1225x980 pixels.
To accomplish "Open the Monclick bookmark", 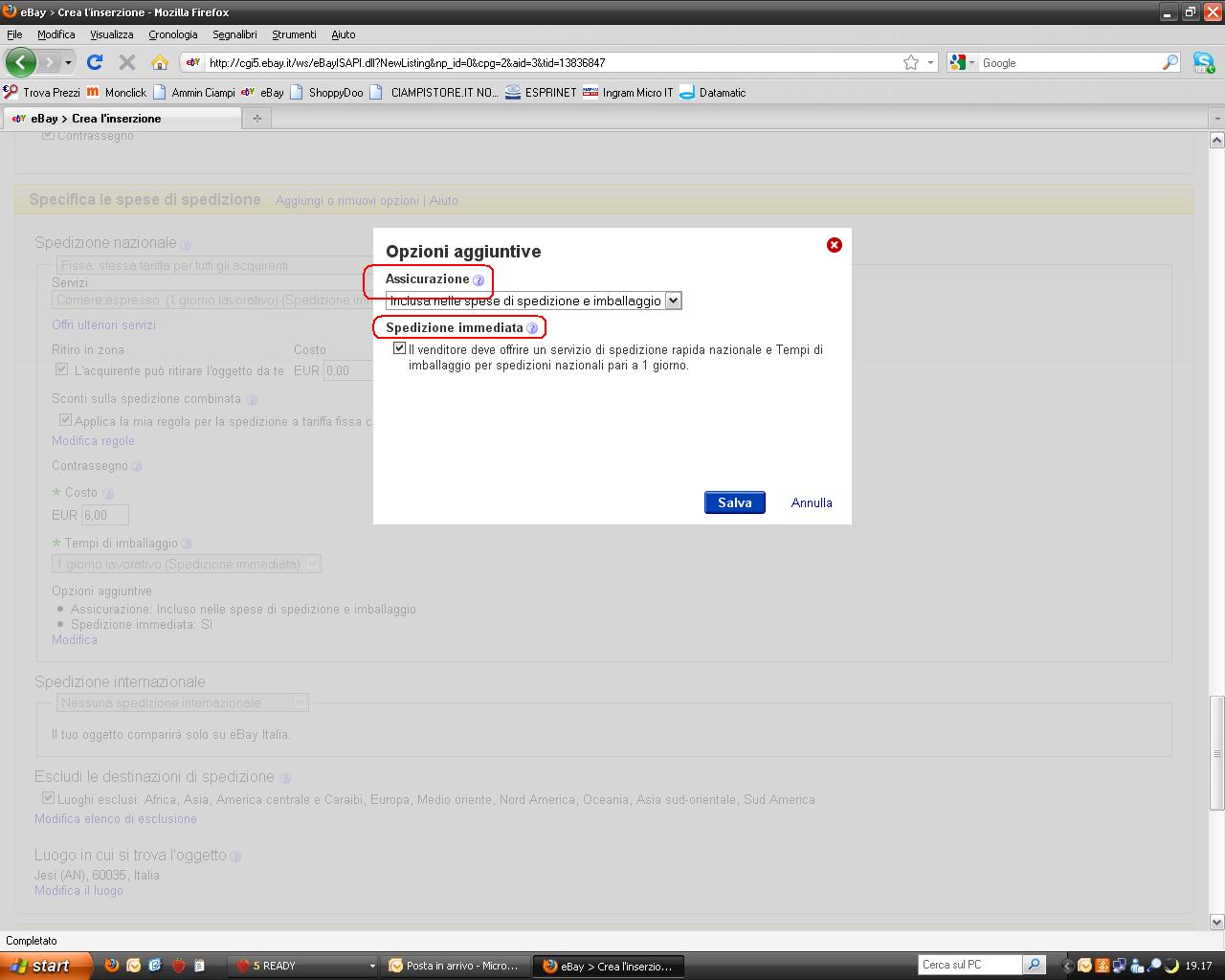I will click(117, 93).
